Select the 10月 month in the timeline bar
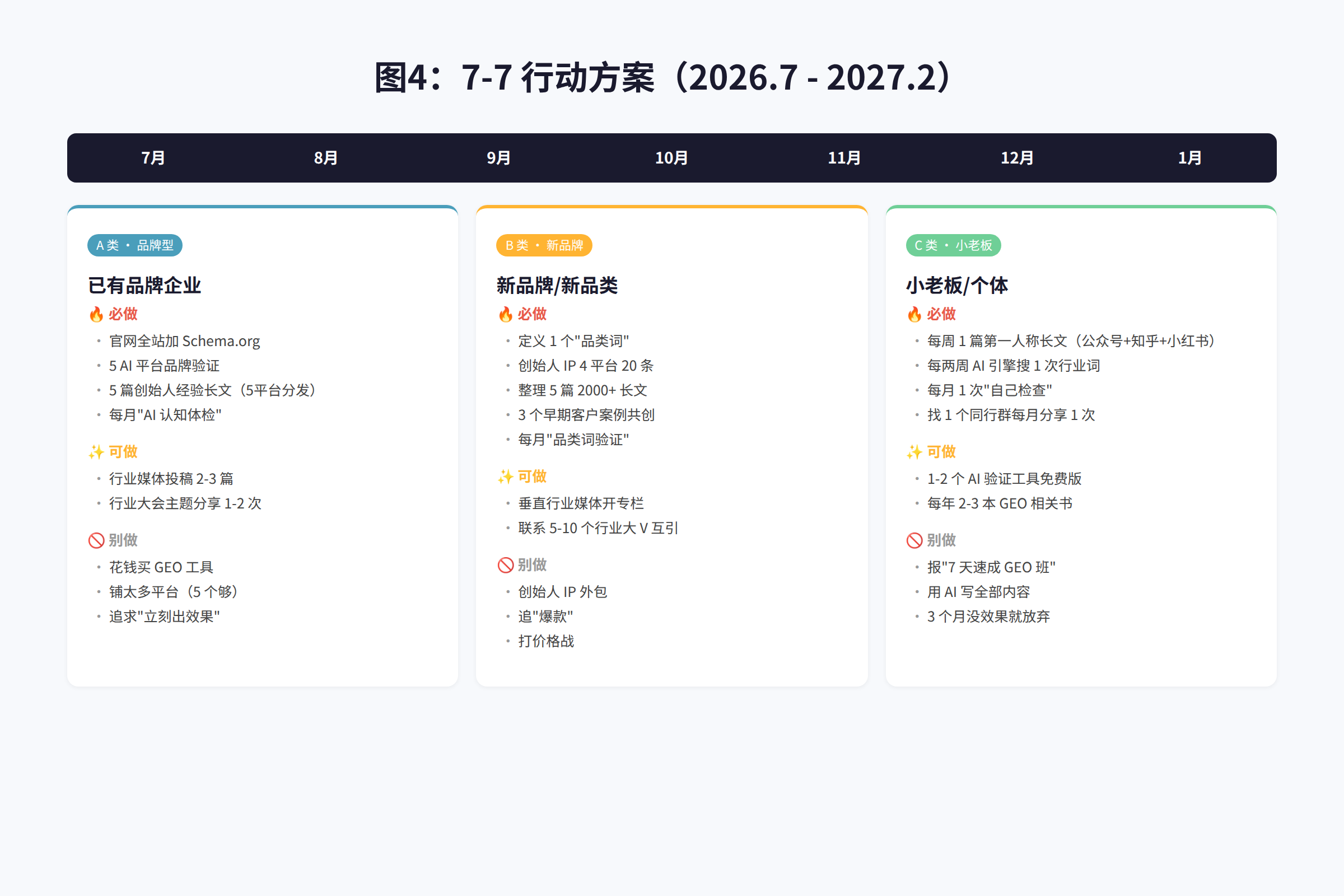 coord(671,158)
